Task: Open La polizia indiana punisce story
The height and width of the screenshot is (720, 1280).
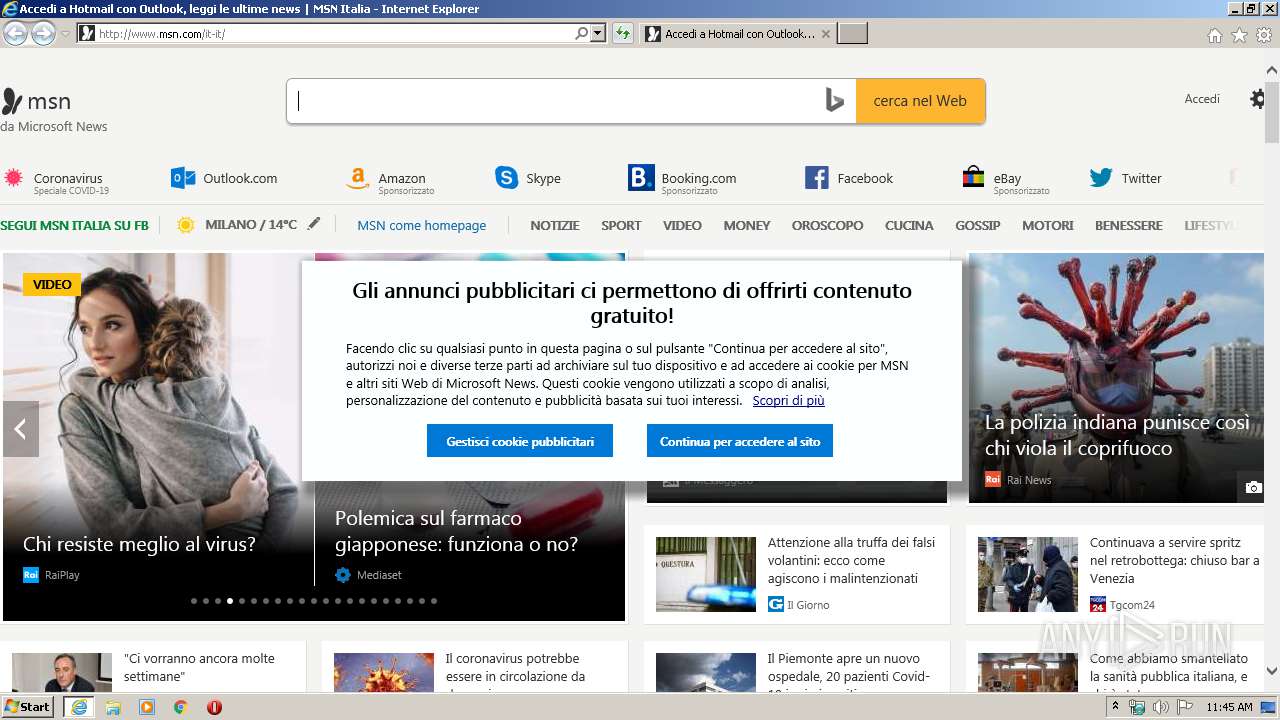Action: point(1117,435)
